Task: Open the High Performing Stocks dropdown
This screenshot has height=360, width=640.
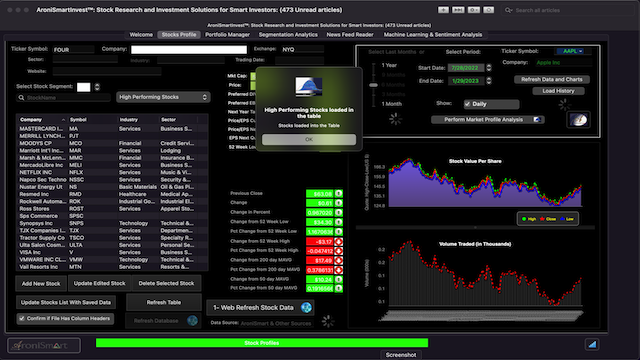Action: coord(163,97)
